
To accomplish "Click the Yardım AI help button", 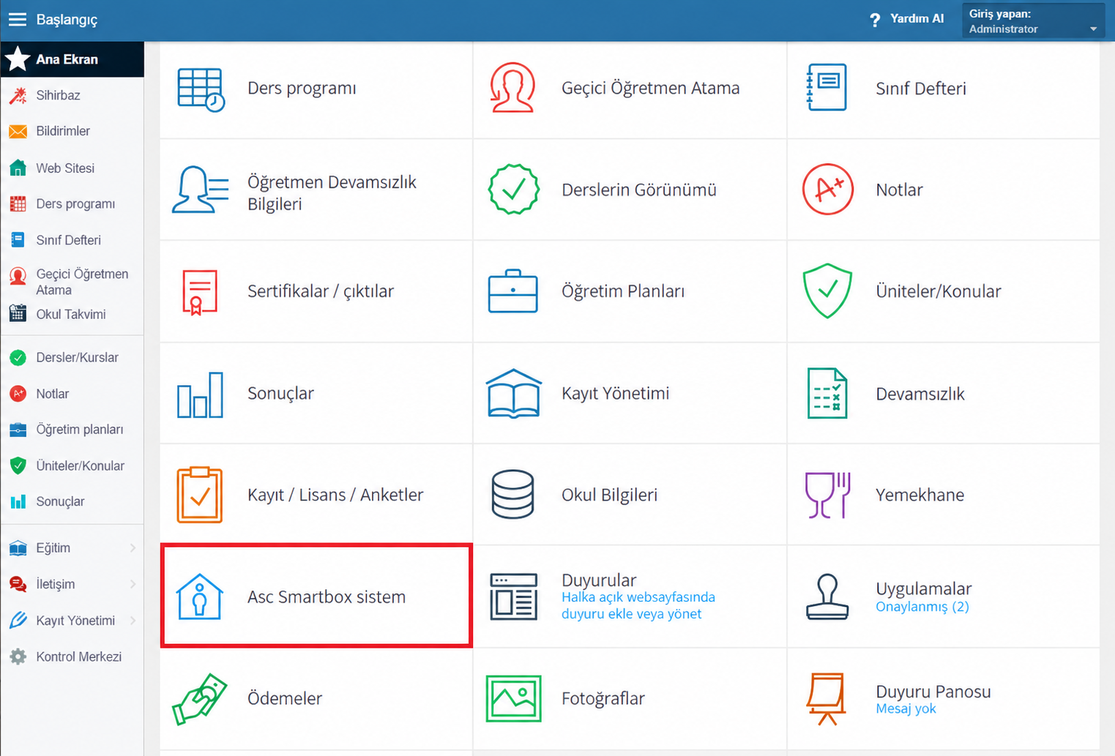I will point(907,19).
